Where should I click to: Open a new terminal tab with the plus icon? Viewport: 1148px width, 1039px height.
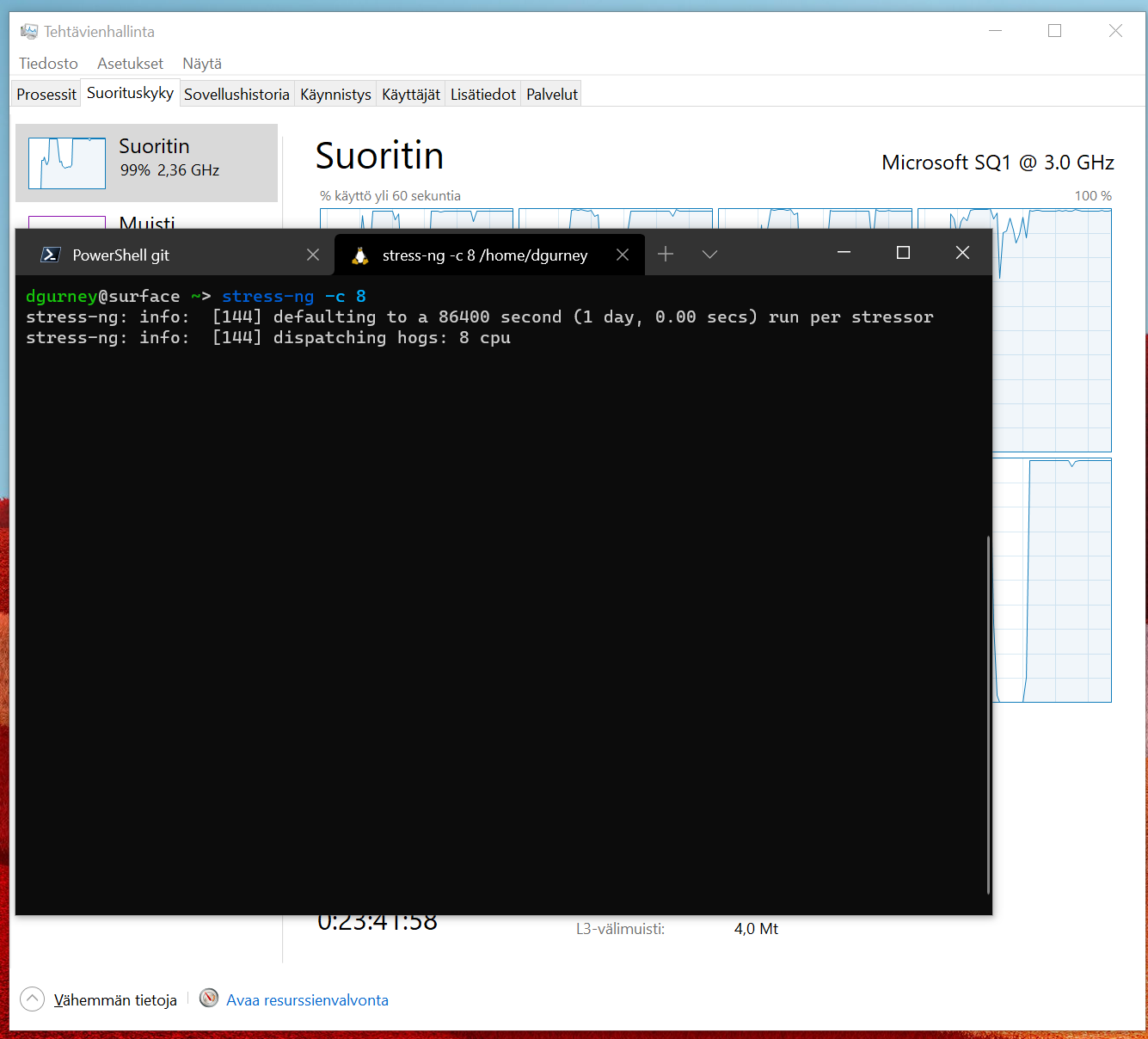click(665, 254)
